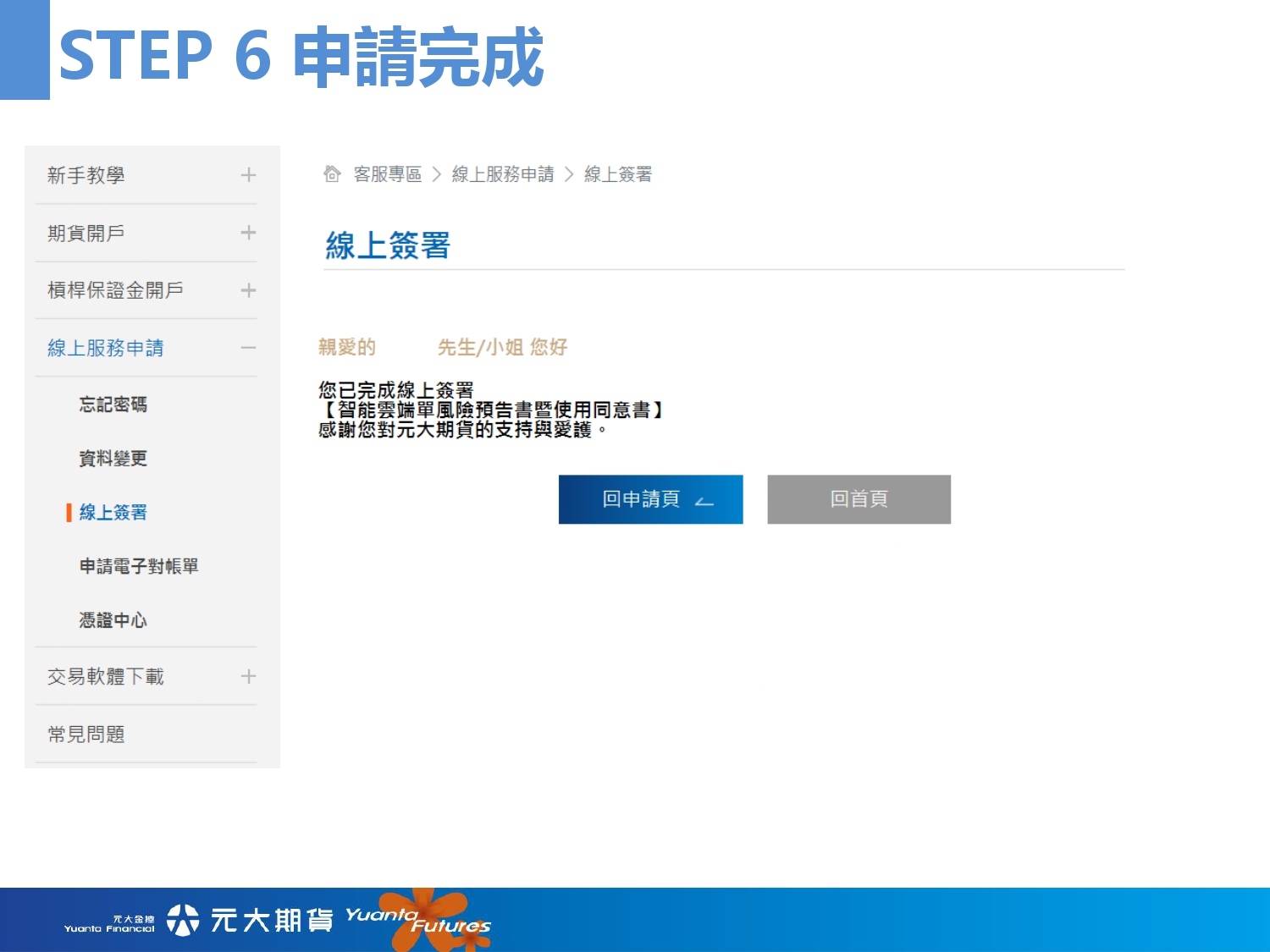The image size is (1270, 952).
Task: Go to 忘記密碼 submenu
Action: click(113, 404)
